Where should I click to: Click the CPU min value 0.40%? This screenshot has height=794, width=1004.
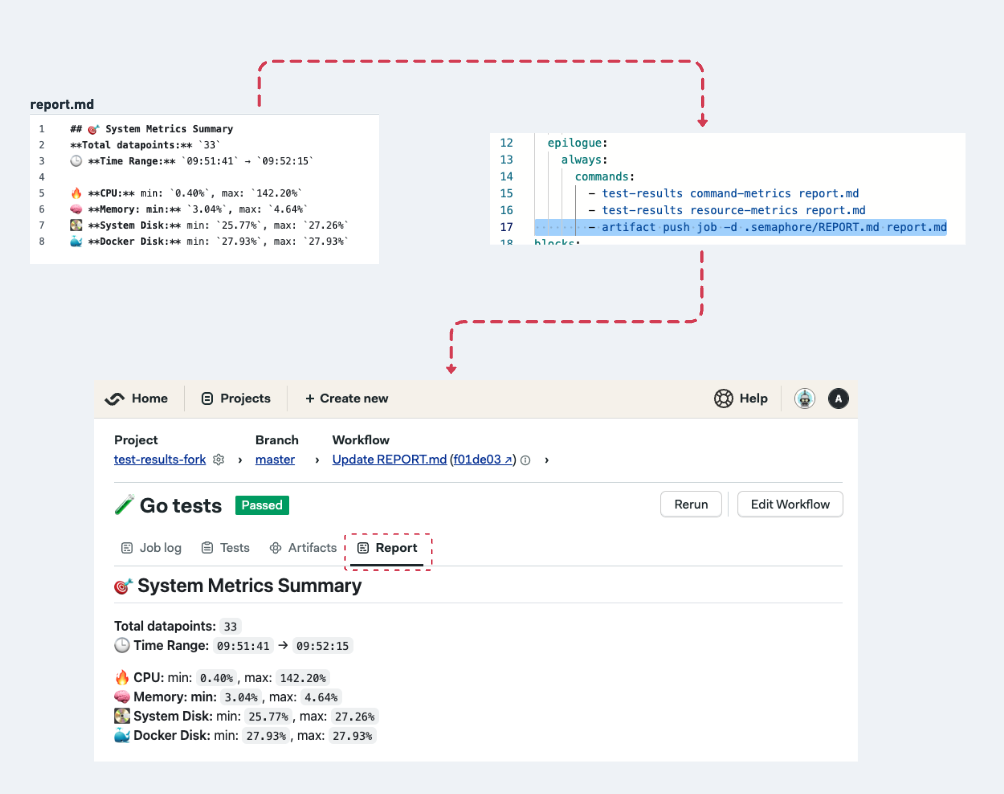(x=216, y=677)
